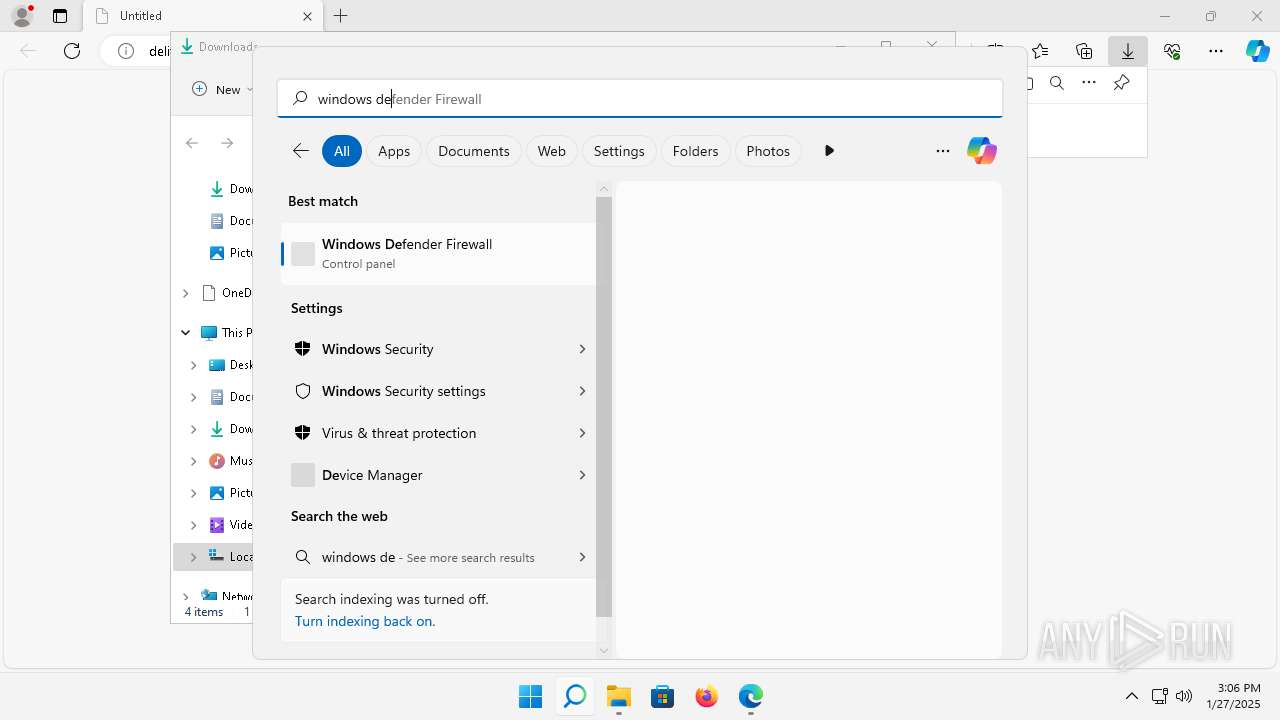Image resolution: width=1280 pixels, height=720 pixels.
Task: Click the search icon in the downloads panel
Action: tap(1057, 83)
